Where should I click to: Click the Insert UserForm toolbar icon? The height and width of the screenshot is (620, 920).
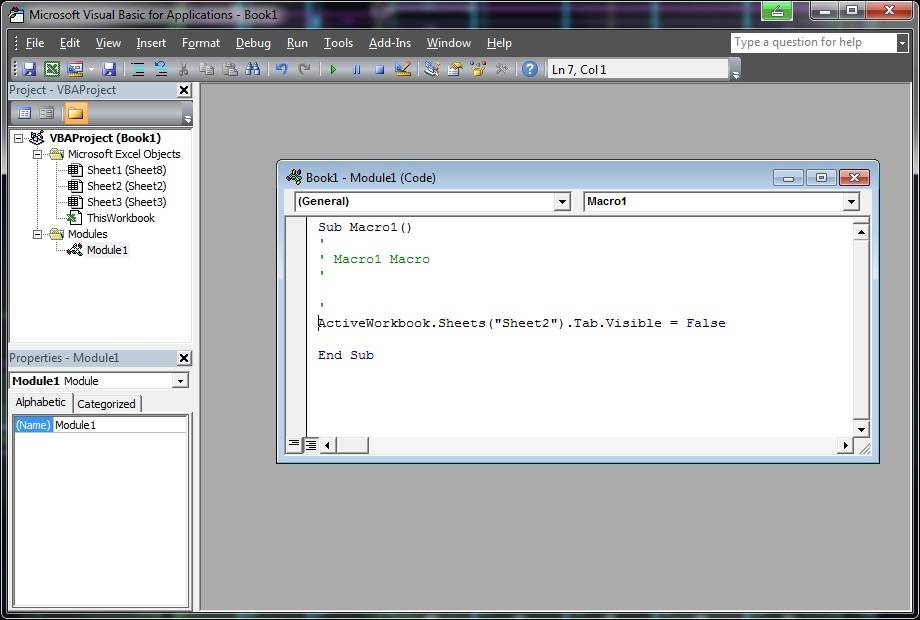click(75, 69)
